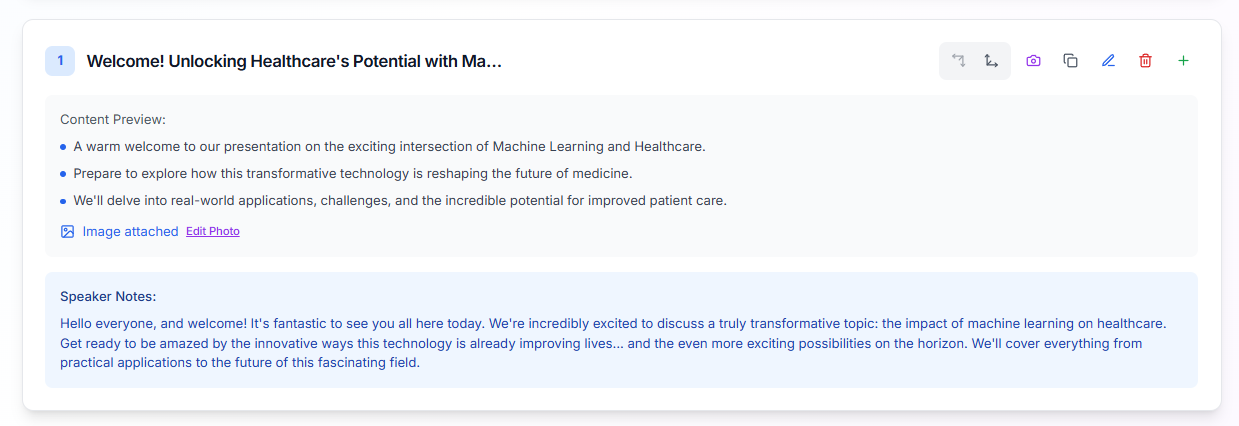Click the greyed-out move slide up arrow
1239x426 pixels.
click(x=958, y=61)
